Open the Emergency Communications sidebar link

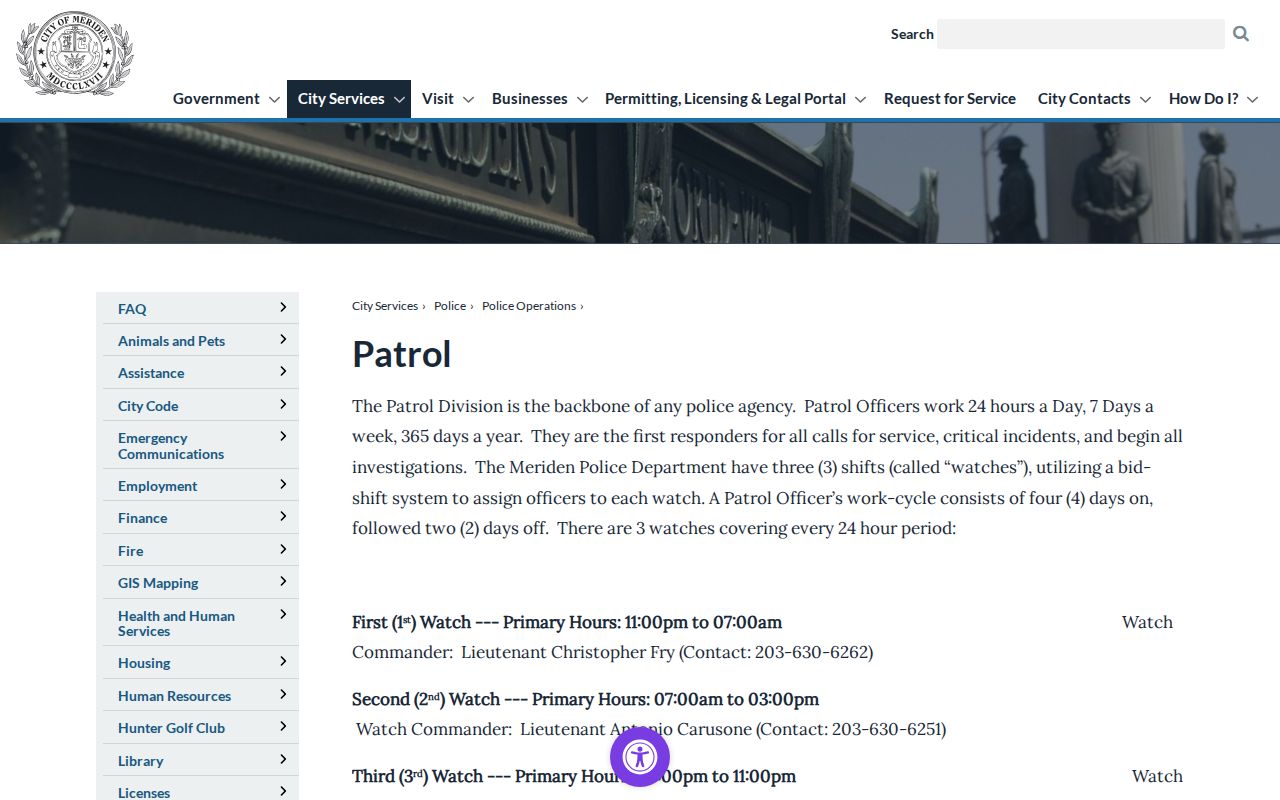pos(171,446)
